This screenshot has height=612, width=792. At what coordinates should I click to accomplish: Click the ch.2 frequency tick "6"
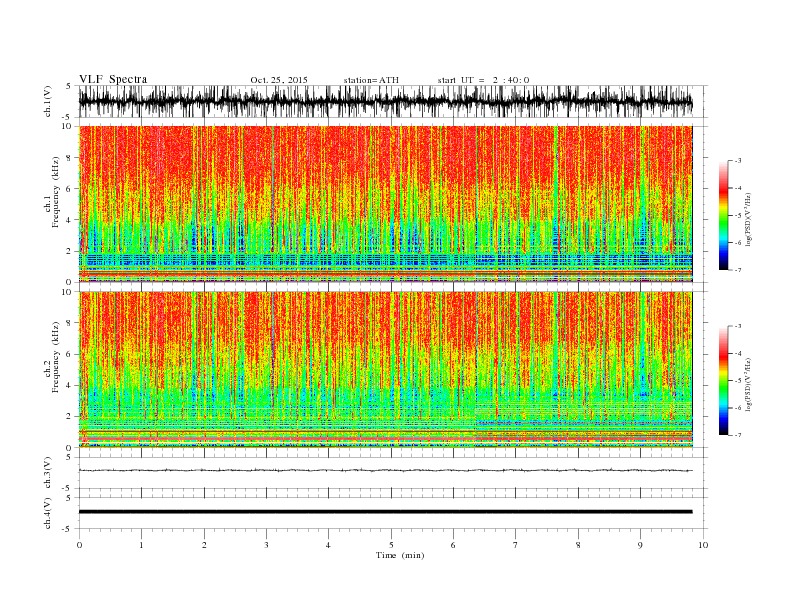coord(70,354)
